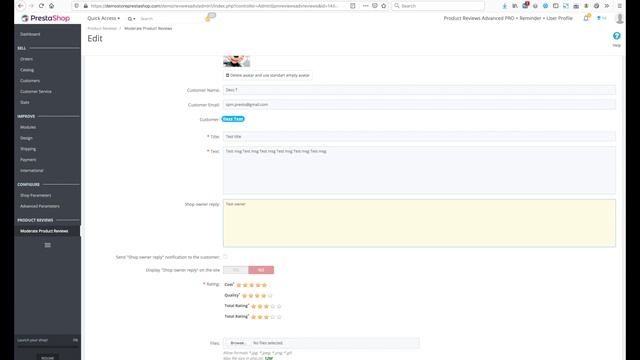This screenshot has height=360, width=640.
Task: Show more browser extensions via the chevron
Action: pyautogui.click(x=607, y=6)
